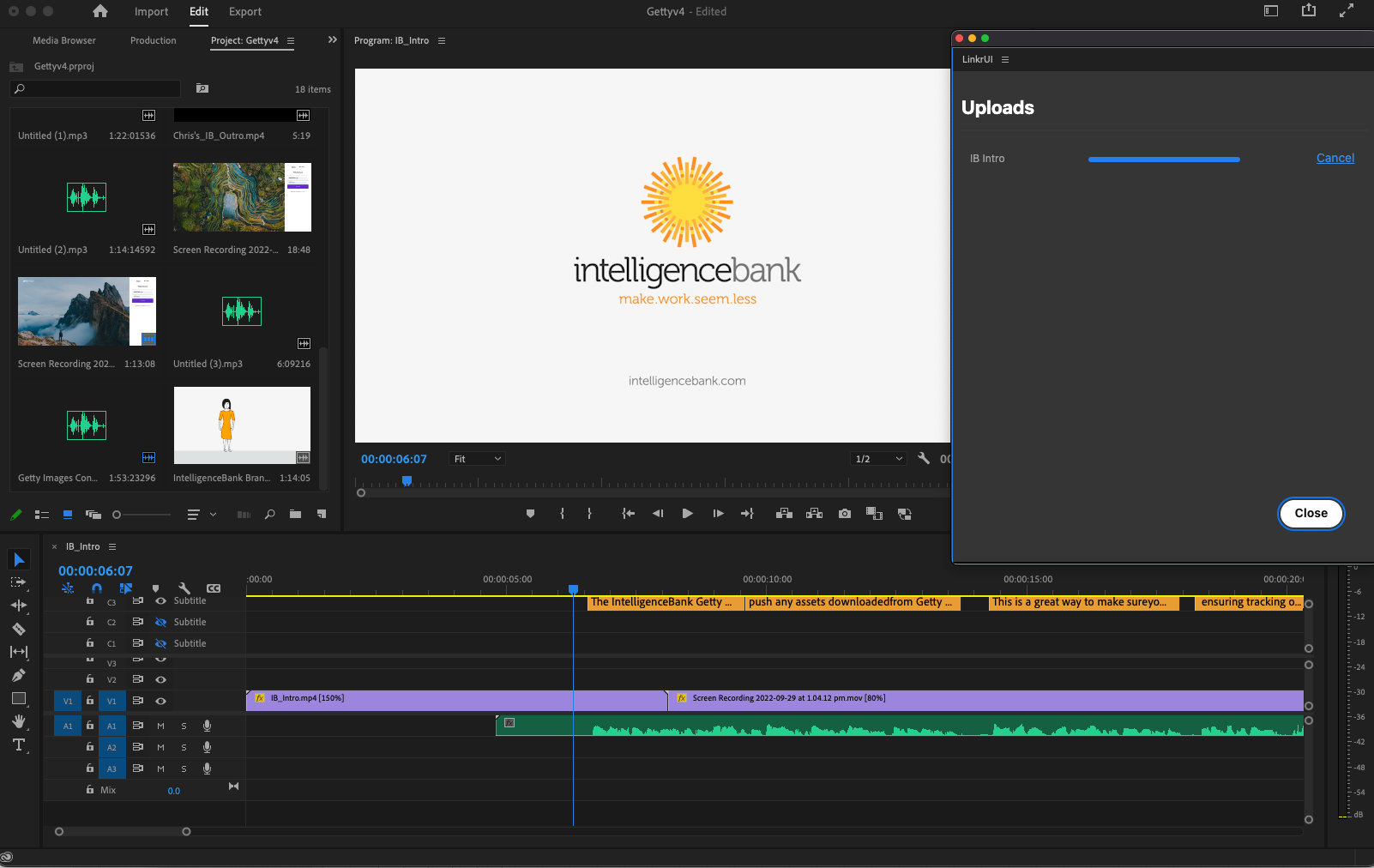The image size is (1374, 868).
Task: Mute audio track A1
Action: pyautogui.click(x=160, y=726)
